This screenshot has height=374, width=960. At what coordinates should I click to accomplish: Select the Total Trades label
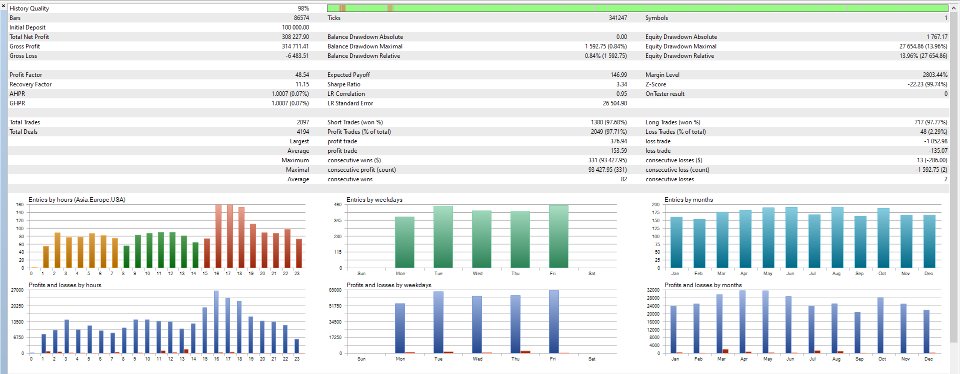25,122
